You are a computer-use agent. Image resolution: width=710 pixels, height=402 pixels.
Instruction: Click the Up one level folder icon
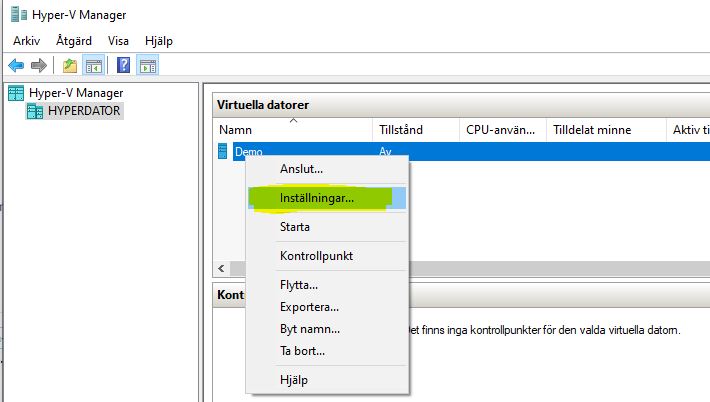pyautogui.click(x=70, y=66)
